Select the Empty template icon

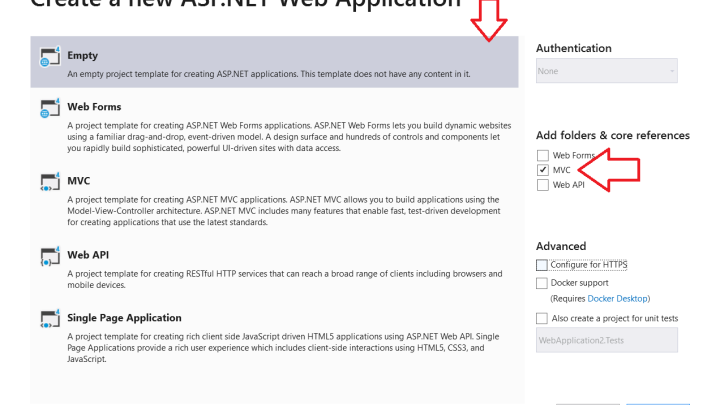click(x=50, y=56)
